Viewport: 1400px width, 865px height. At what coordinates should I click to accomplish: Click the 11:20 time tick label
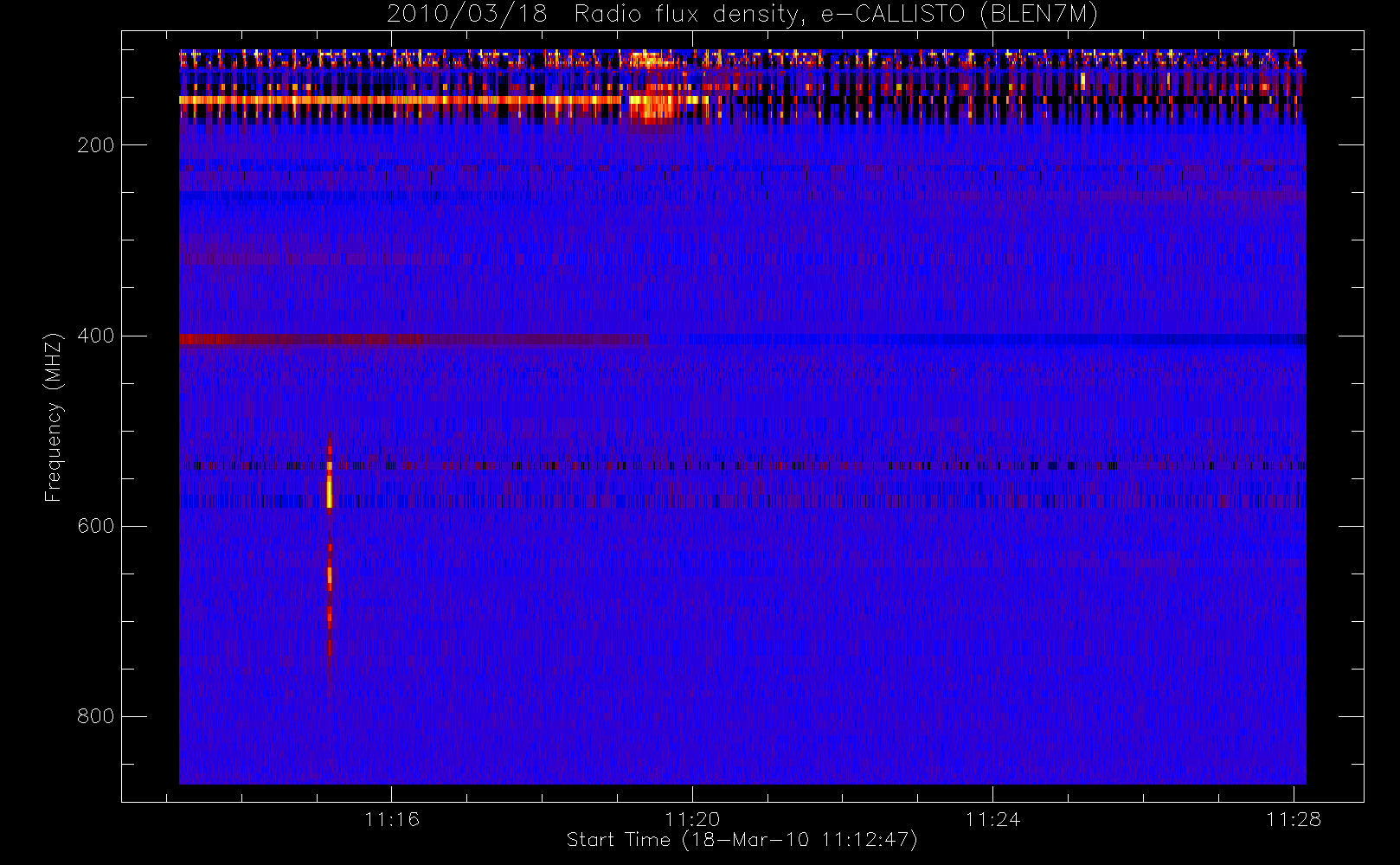pos(692,819)
